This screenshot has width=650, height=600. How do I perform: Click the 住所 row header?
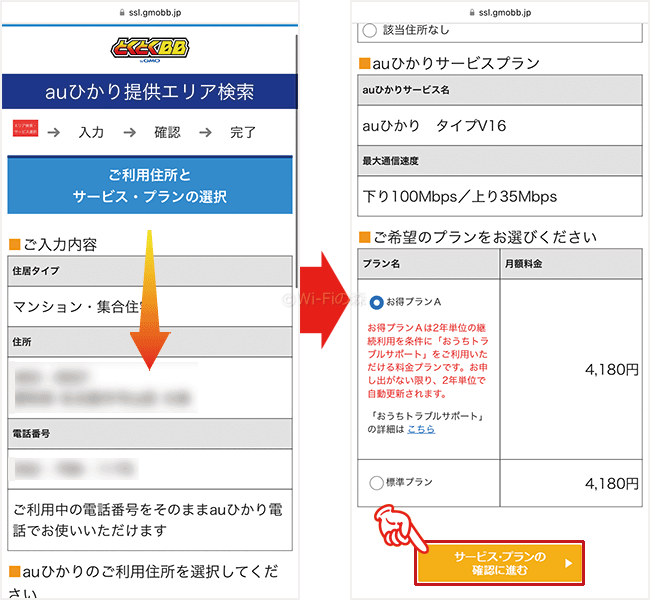click(150, 342)
